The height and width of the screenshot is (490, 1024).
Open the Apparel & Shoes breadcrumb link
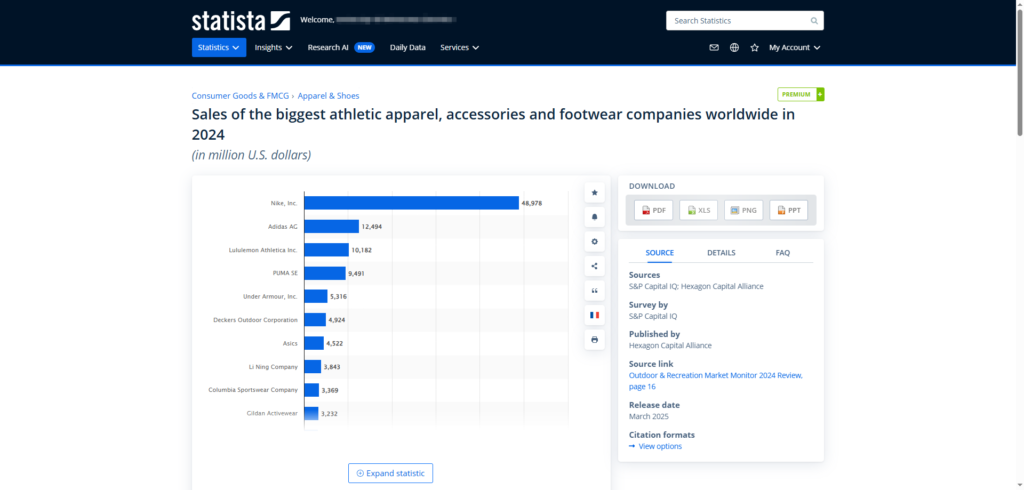[329, 96]
